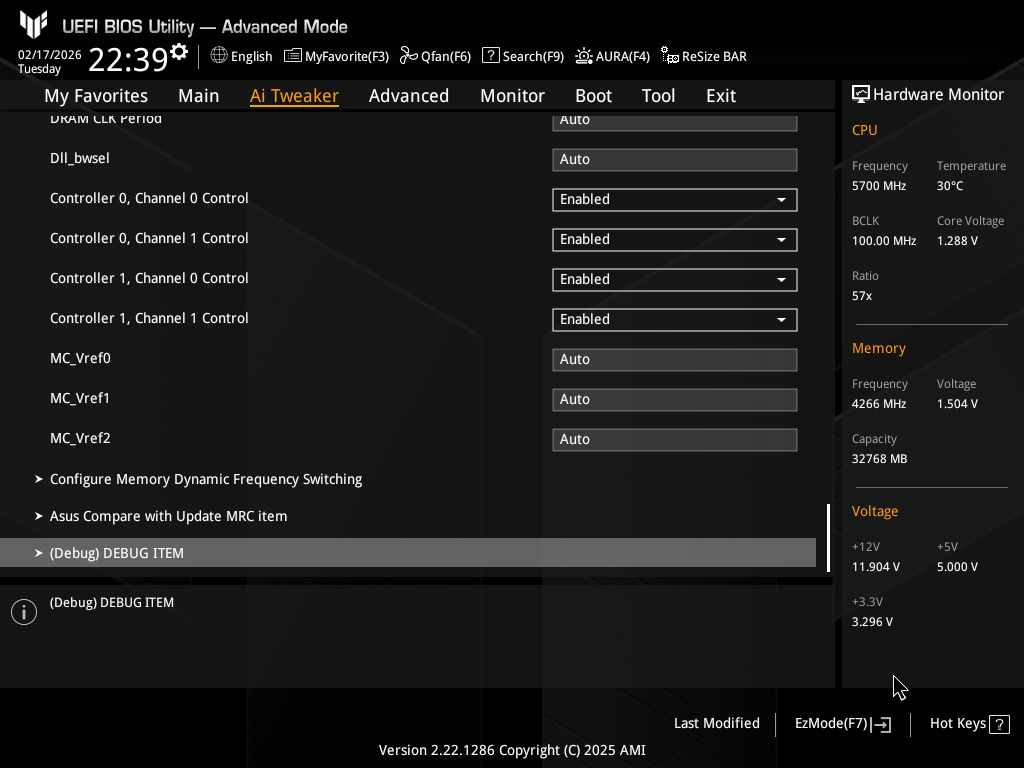
Task: Expand Configure Memory Dynamic Frequency Switching
Action: (206, 479)
